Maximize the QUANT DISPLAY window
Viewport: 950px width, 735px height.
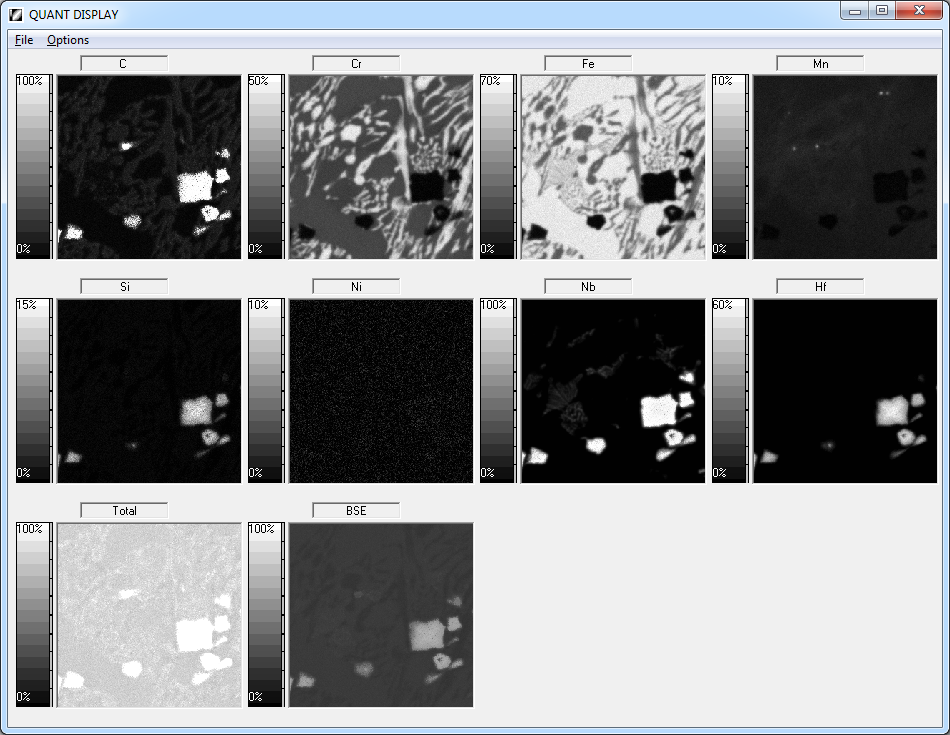coord(882,11)
